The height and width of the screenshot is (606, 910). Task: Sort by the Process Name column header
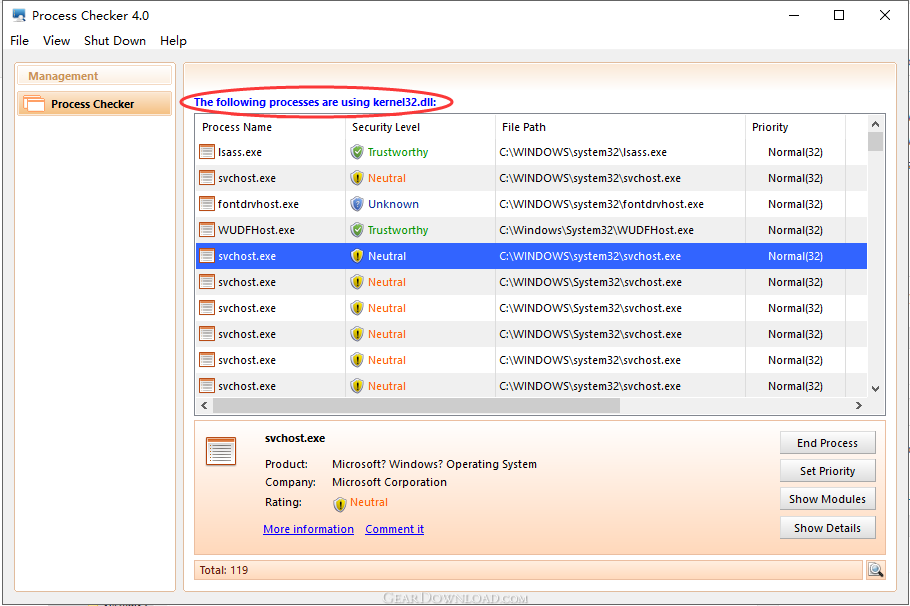(x=270, y=127)
